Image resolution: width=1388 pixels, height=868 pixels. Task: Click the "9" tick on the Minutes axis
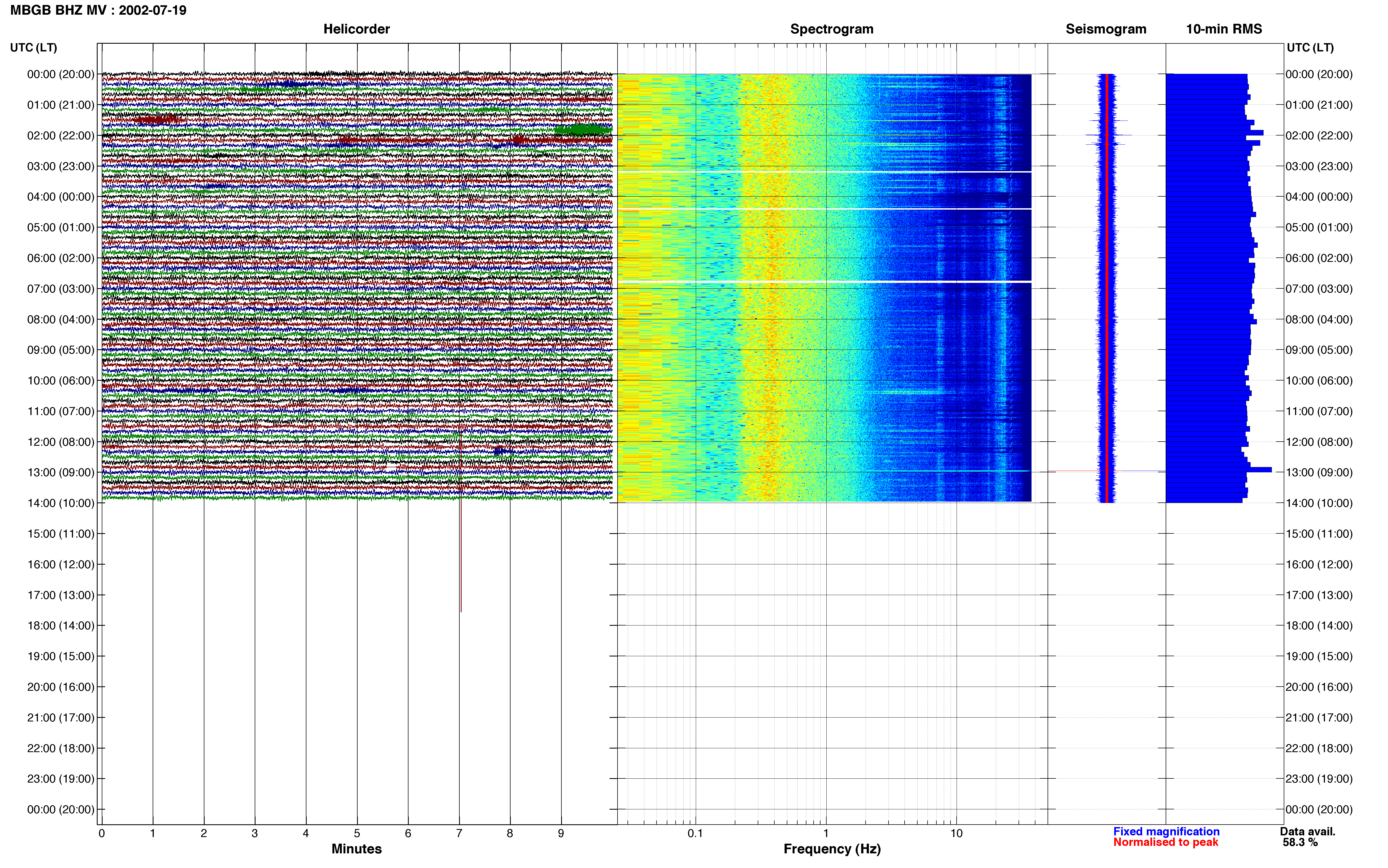point(561,833)
